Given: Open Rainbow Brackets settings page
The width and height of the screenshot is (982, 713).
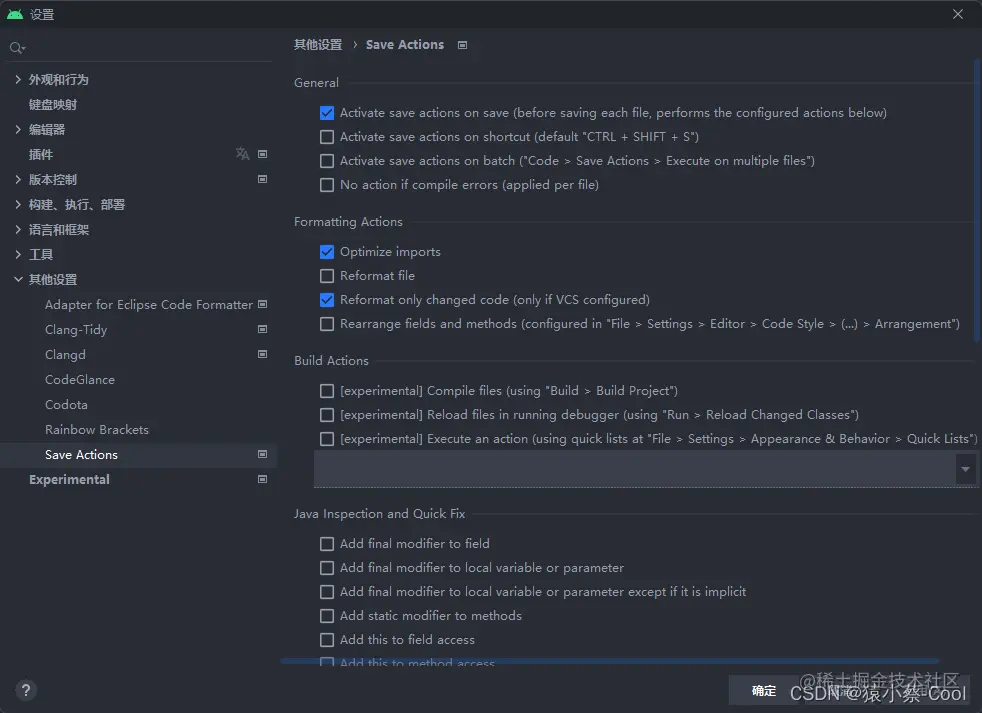Looking at the screenshot, I should coord(96,430).
